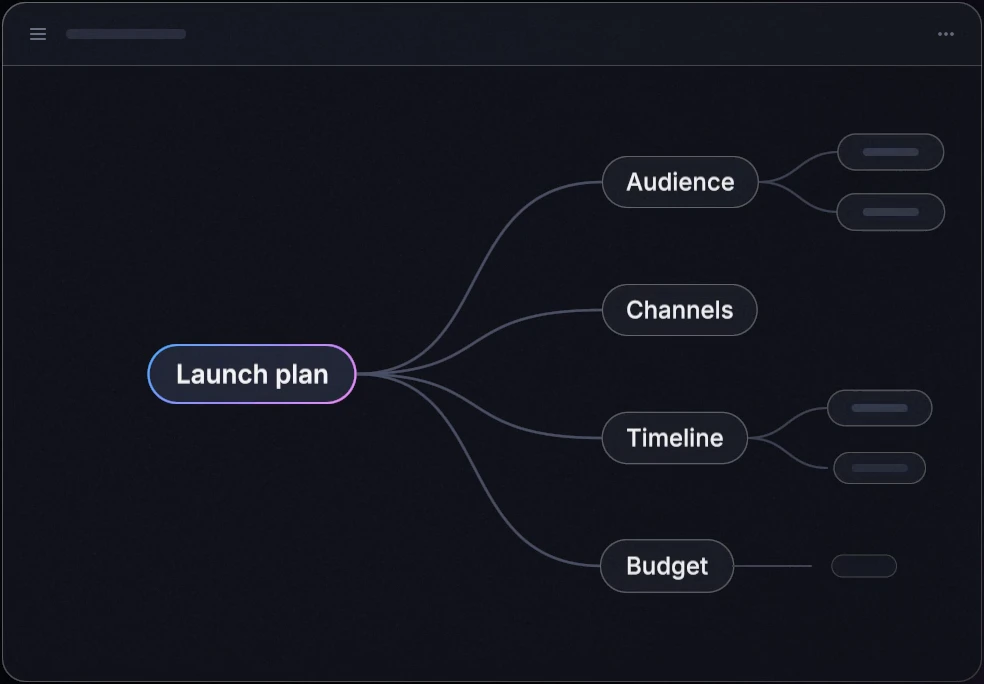Select the Timeline node

pyautogui.click(x=675, y=438)
